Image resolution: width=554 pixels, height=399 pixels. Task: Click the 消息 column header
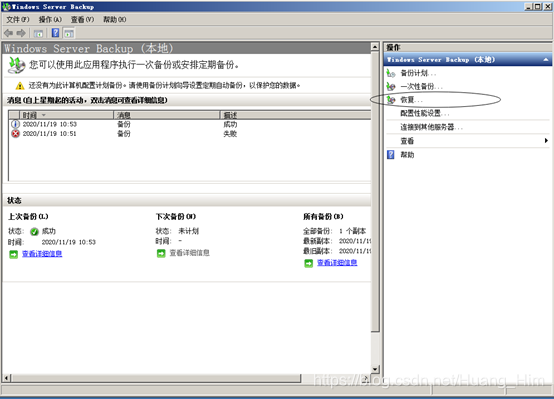pyautogui.click(x=167, y=115)
